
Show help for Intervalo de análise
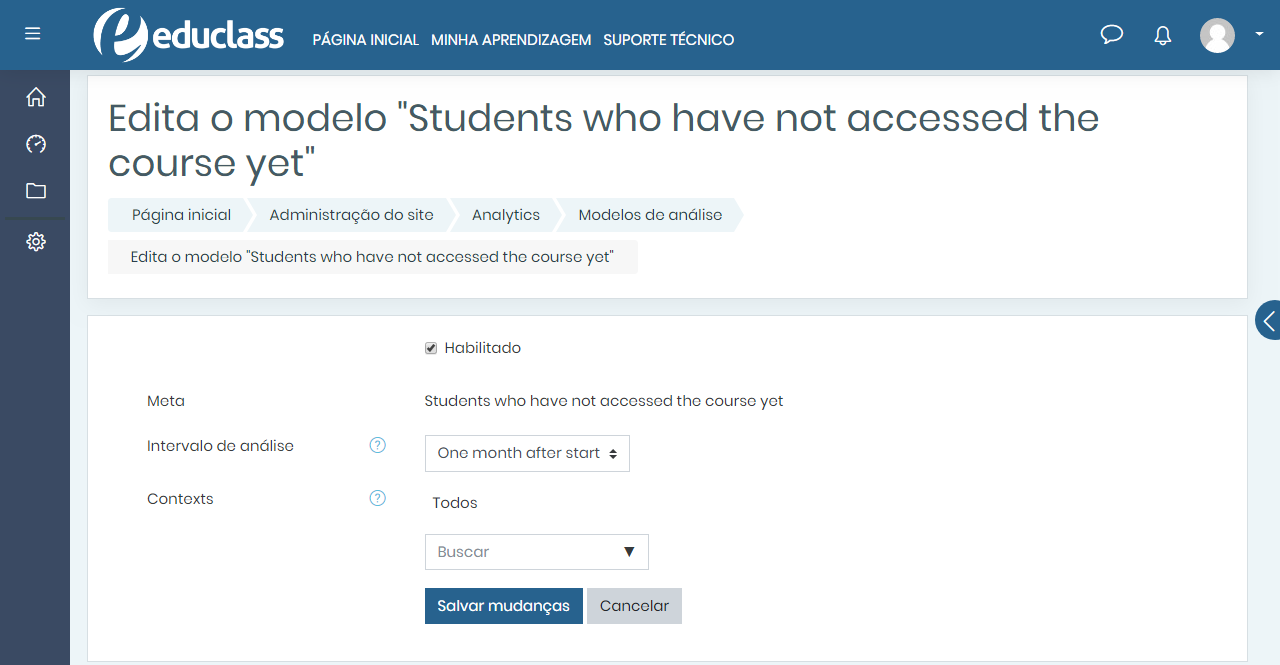(x=377, y=445)
